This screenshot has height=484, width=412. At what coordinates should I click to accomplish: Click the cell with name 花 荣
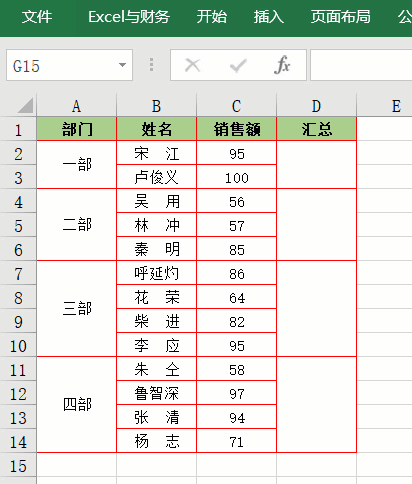(x=157, y=297)
